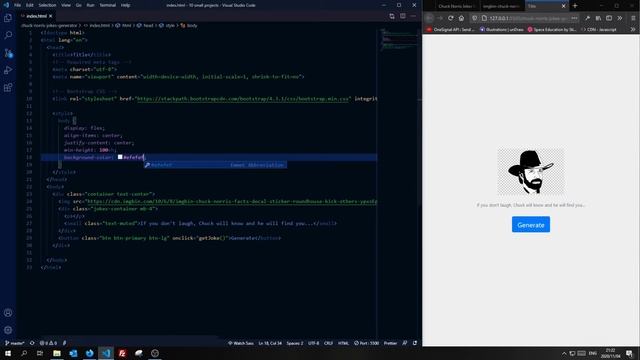Click Ln 18, Col 34 in status bar

(270, 343)
